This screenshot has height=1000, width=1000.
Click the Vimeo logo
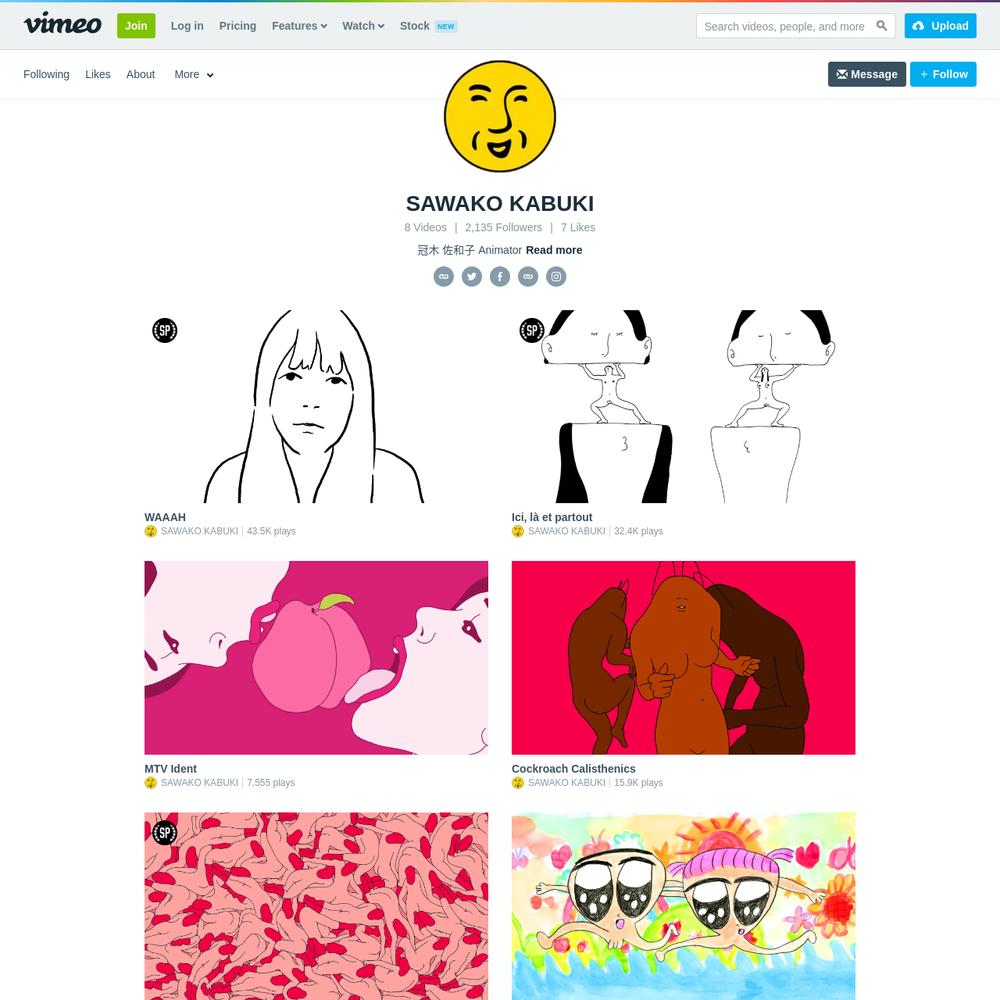[x=62, y=24]
